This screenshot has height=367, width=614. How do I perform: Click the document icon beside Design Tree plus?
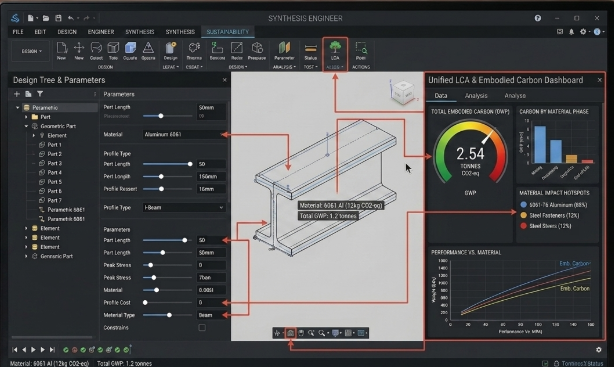28,94
